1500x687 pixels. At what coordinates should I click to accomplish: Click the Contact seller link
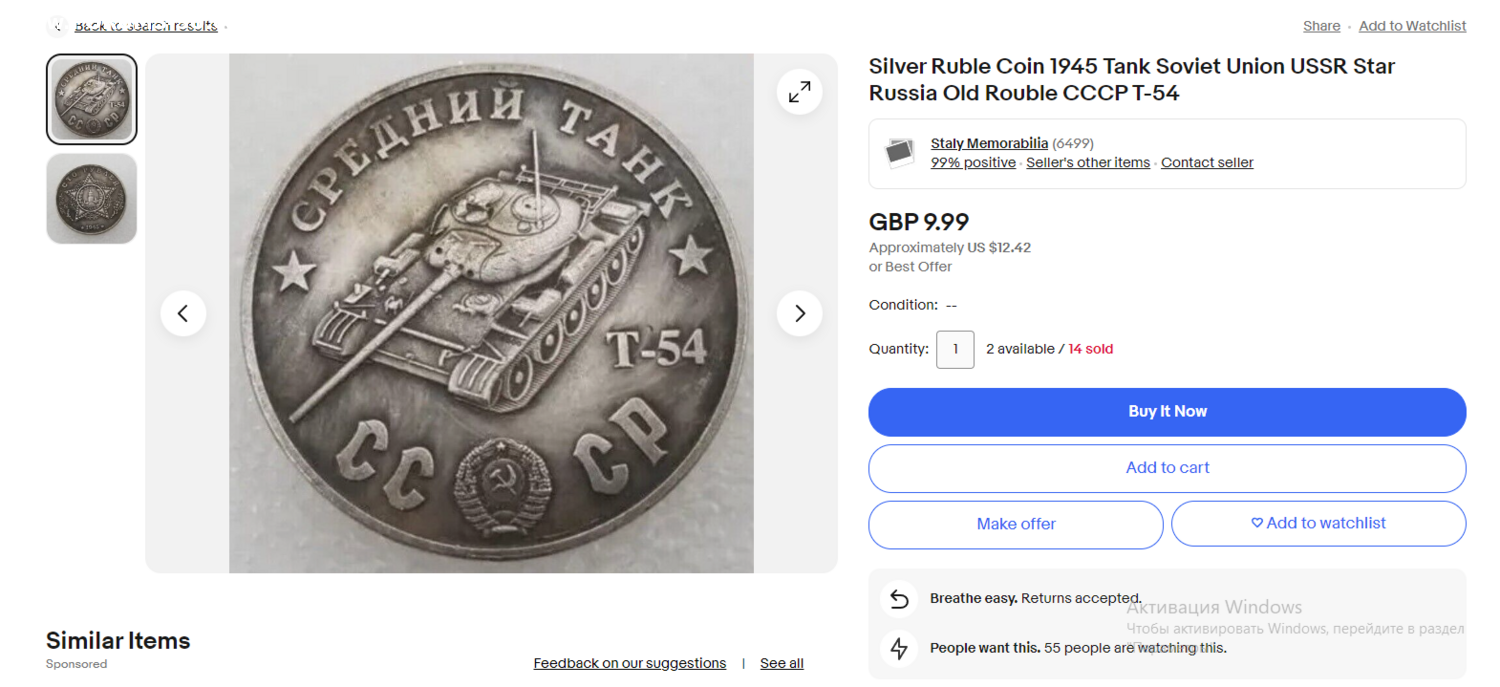click(1207, 163)
